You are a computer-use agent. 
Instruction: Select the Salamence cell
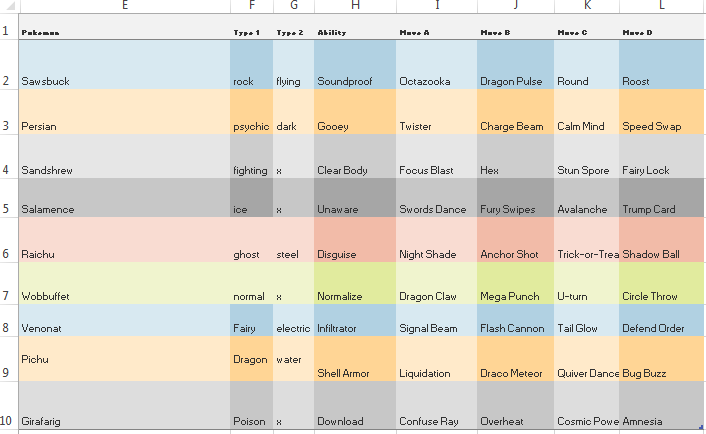(125, 198)
